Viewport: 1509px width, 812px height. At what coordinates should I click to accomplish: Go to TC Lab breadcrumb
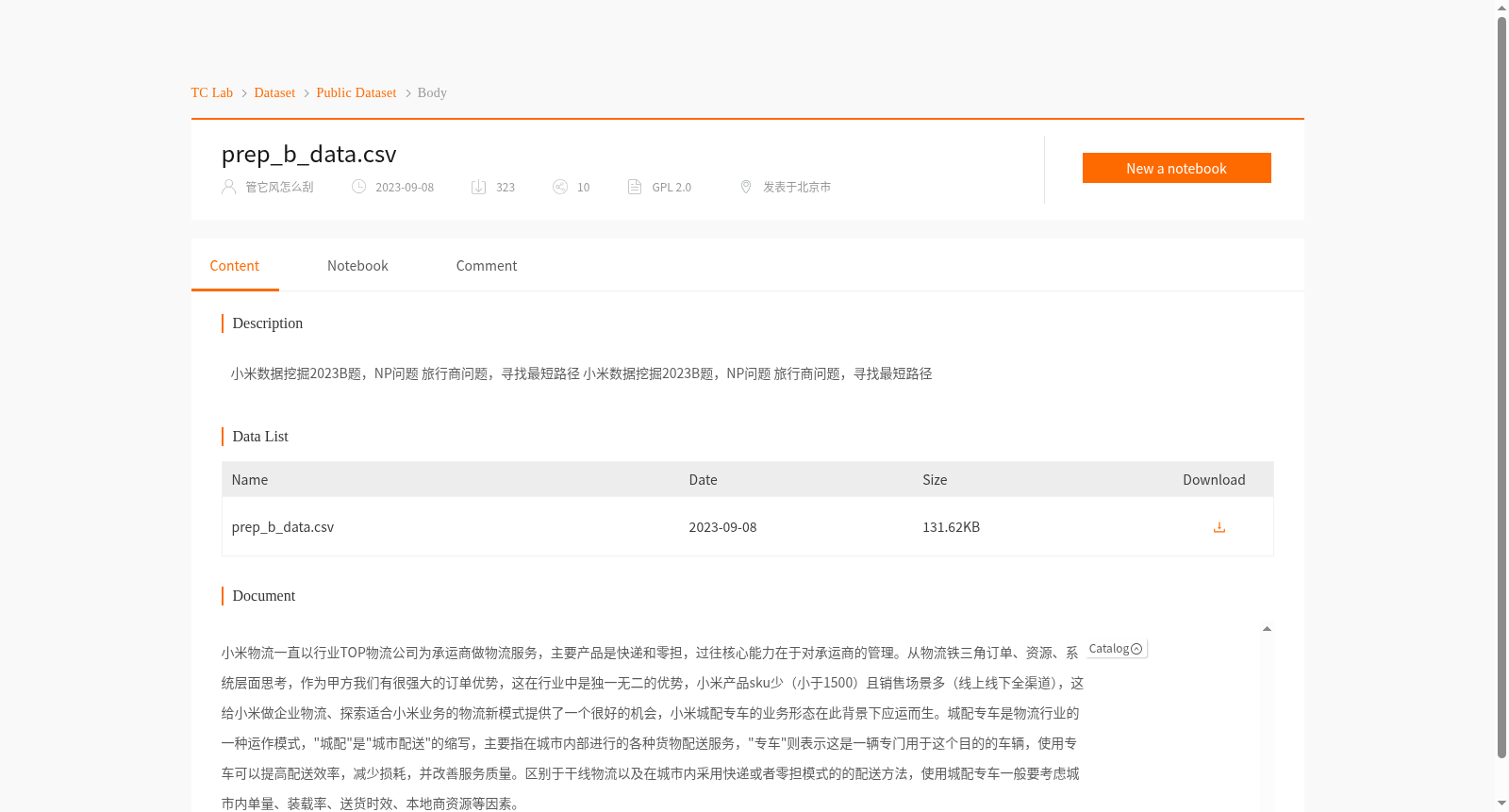pyautogui.click(x=212, y=92)
